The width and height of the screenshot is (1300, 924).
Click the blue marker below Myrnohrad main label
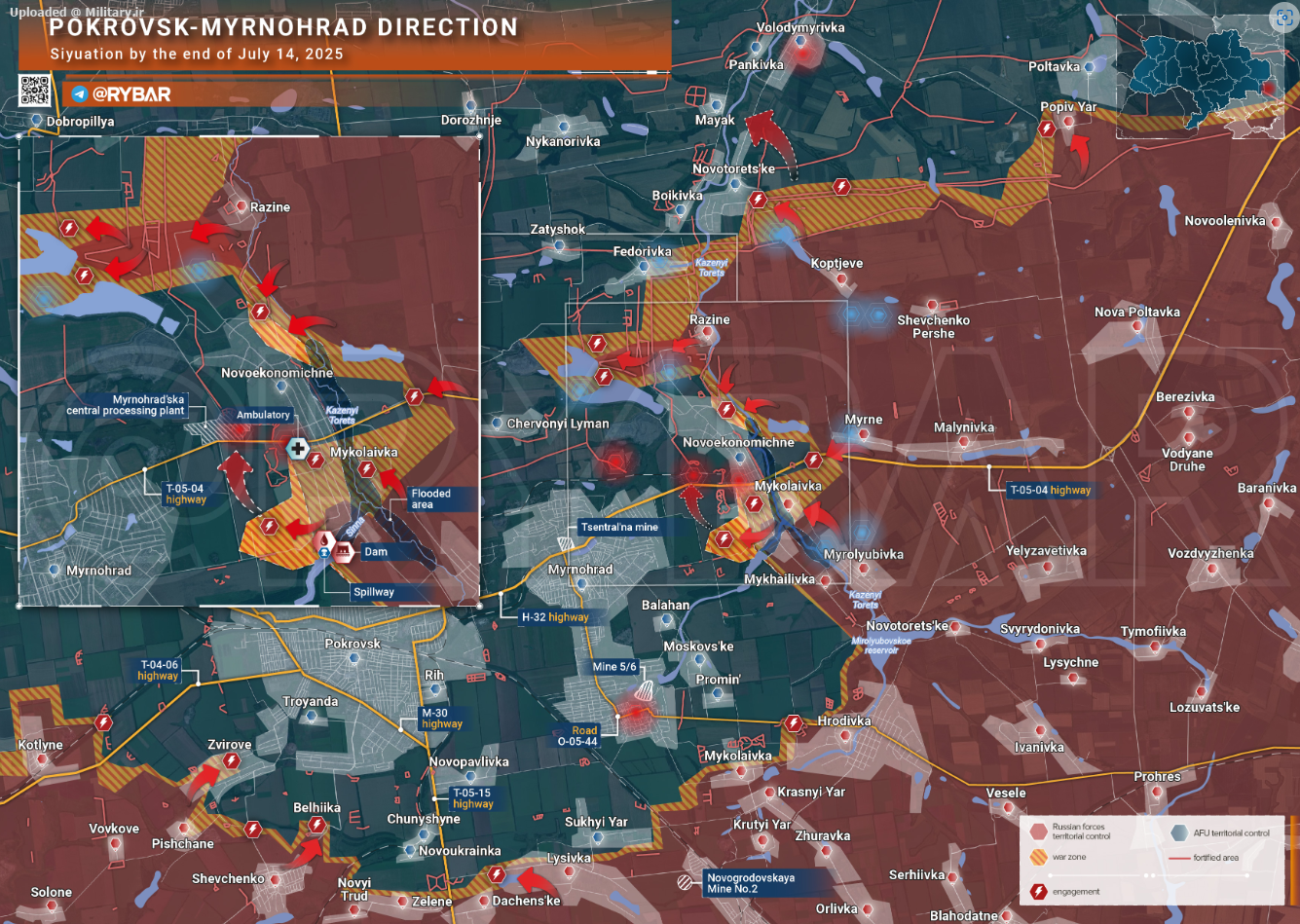pos(581,583)
